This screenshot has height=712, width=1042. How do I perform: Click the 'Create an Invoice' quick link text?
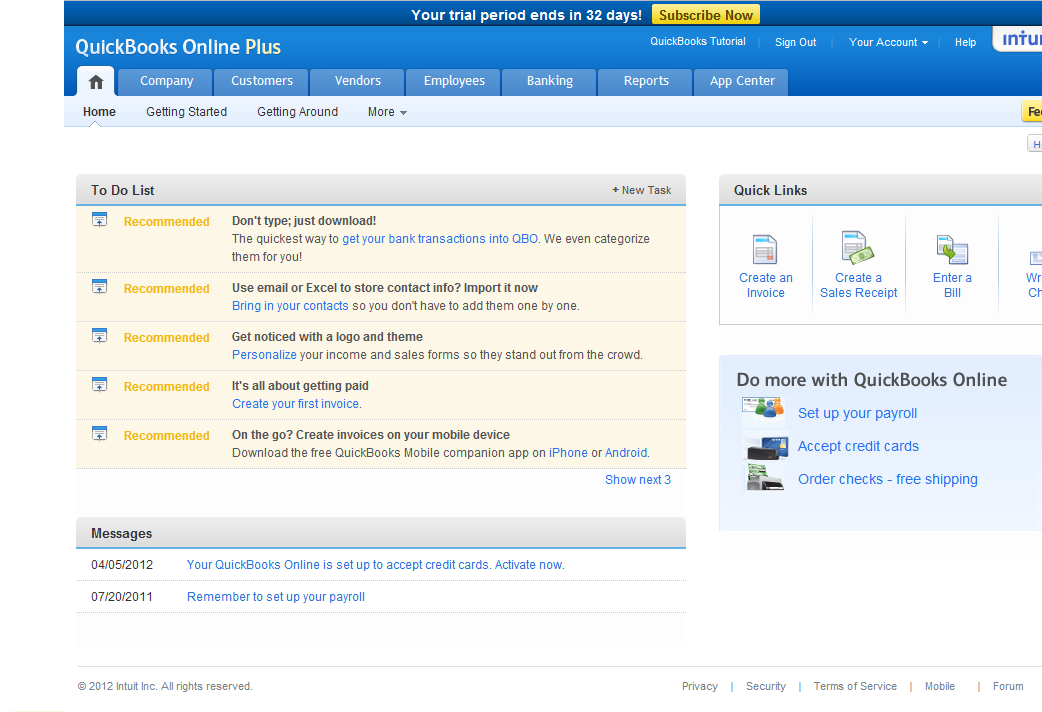(766, 285)
